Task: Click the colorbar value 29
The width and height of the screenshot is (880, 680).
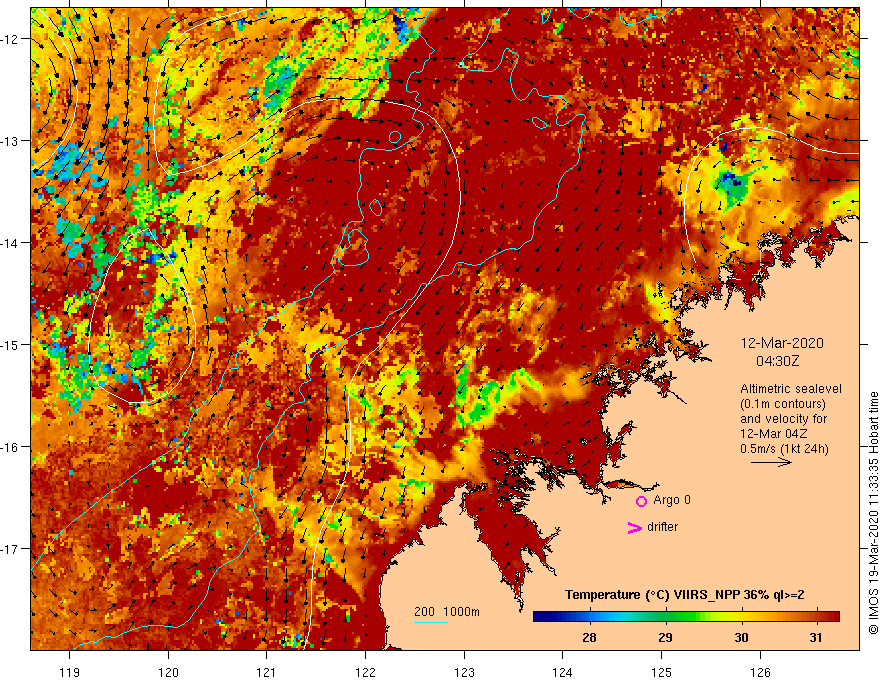Action: point(665,638)
